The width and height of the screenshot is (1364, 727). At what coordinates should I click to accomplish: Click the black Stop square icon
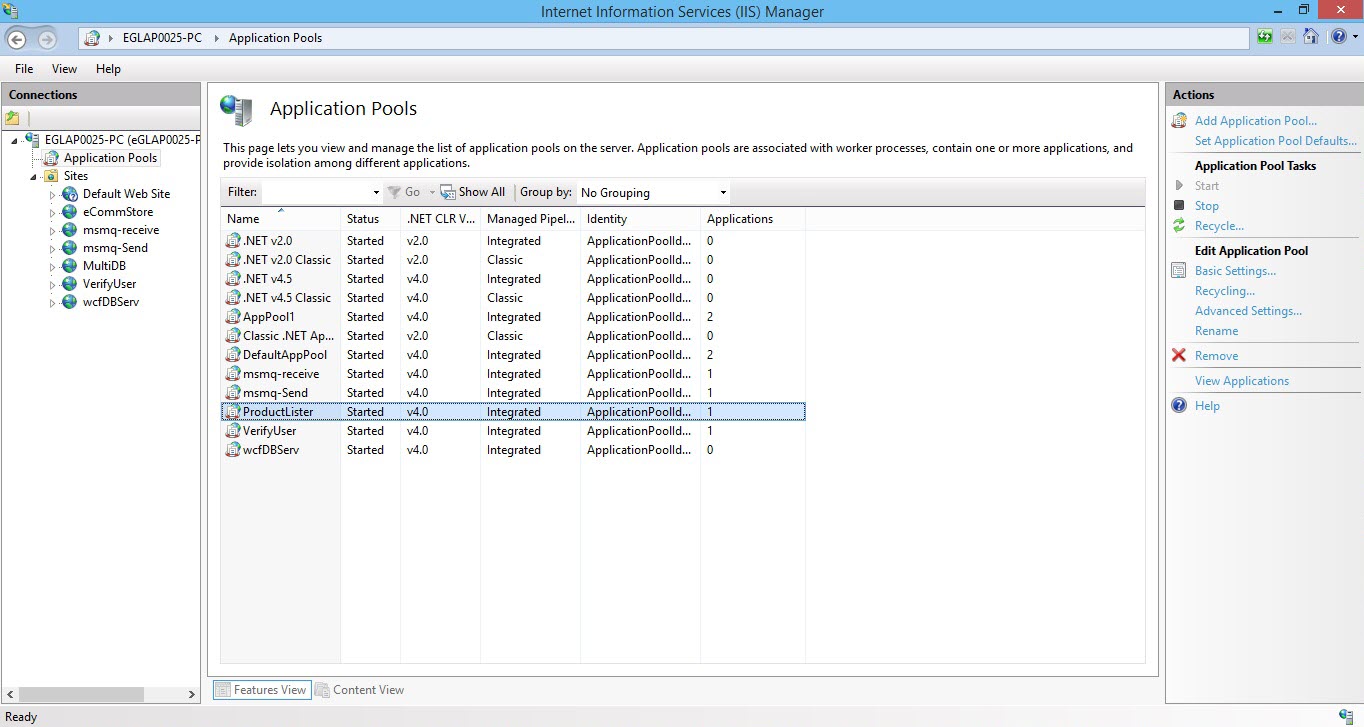coord(1179,206)
